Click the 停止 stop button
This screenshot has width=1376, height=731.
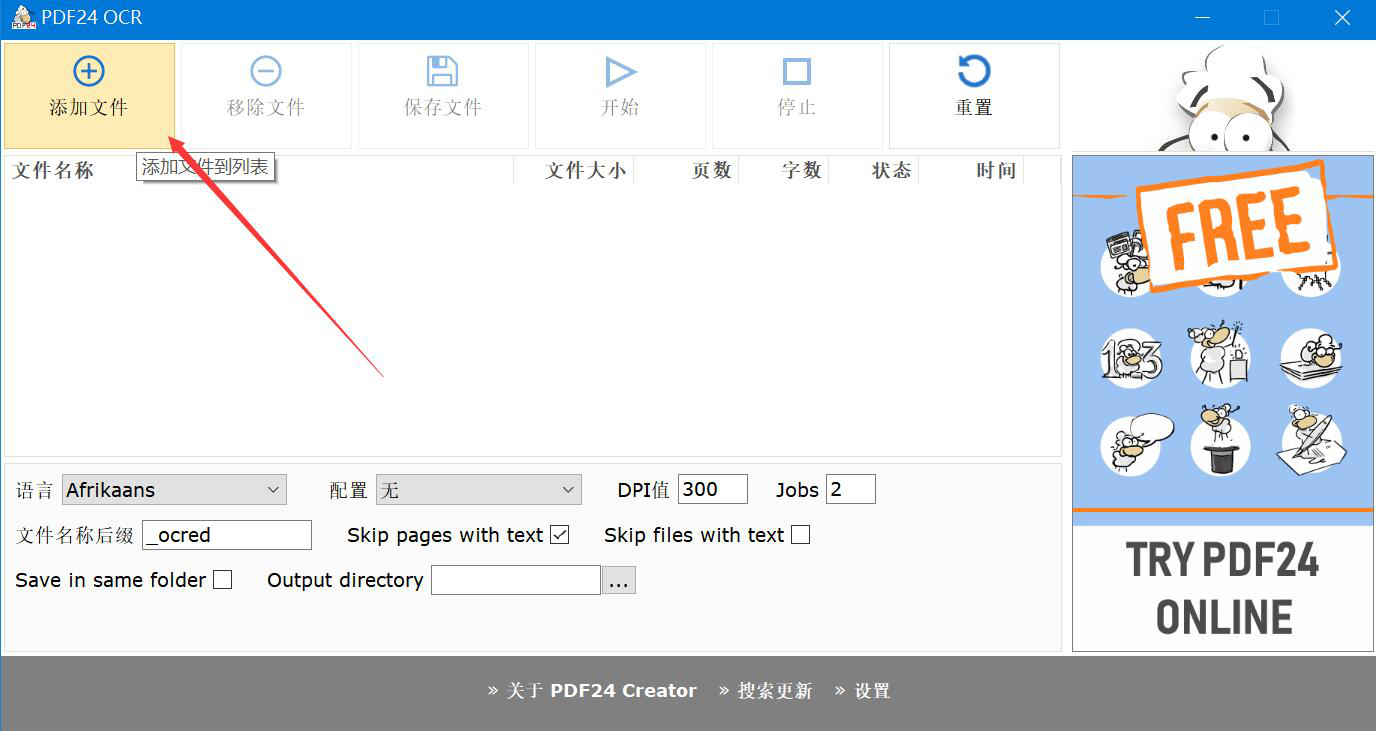pos(797,95)
